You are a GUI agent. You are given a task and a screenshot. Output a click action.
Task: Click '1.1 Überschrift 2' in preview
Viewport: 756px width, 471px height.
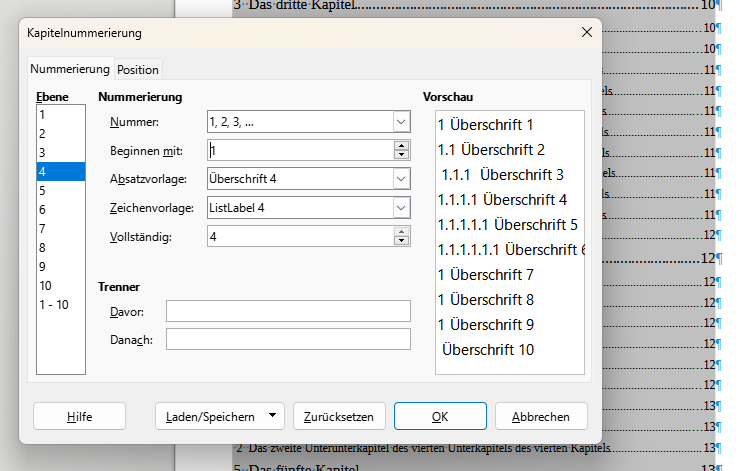(491, 150)
